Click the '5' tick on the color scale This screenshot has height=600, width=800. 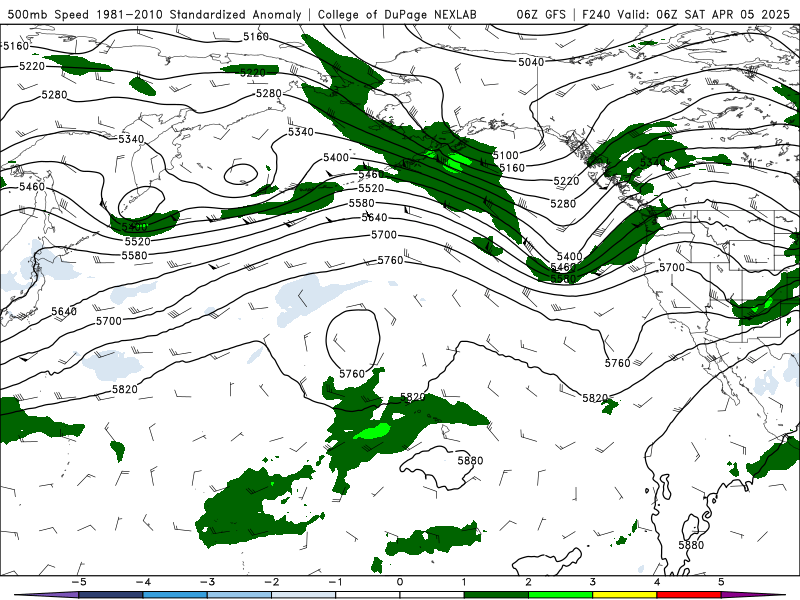tap(721, 582)
